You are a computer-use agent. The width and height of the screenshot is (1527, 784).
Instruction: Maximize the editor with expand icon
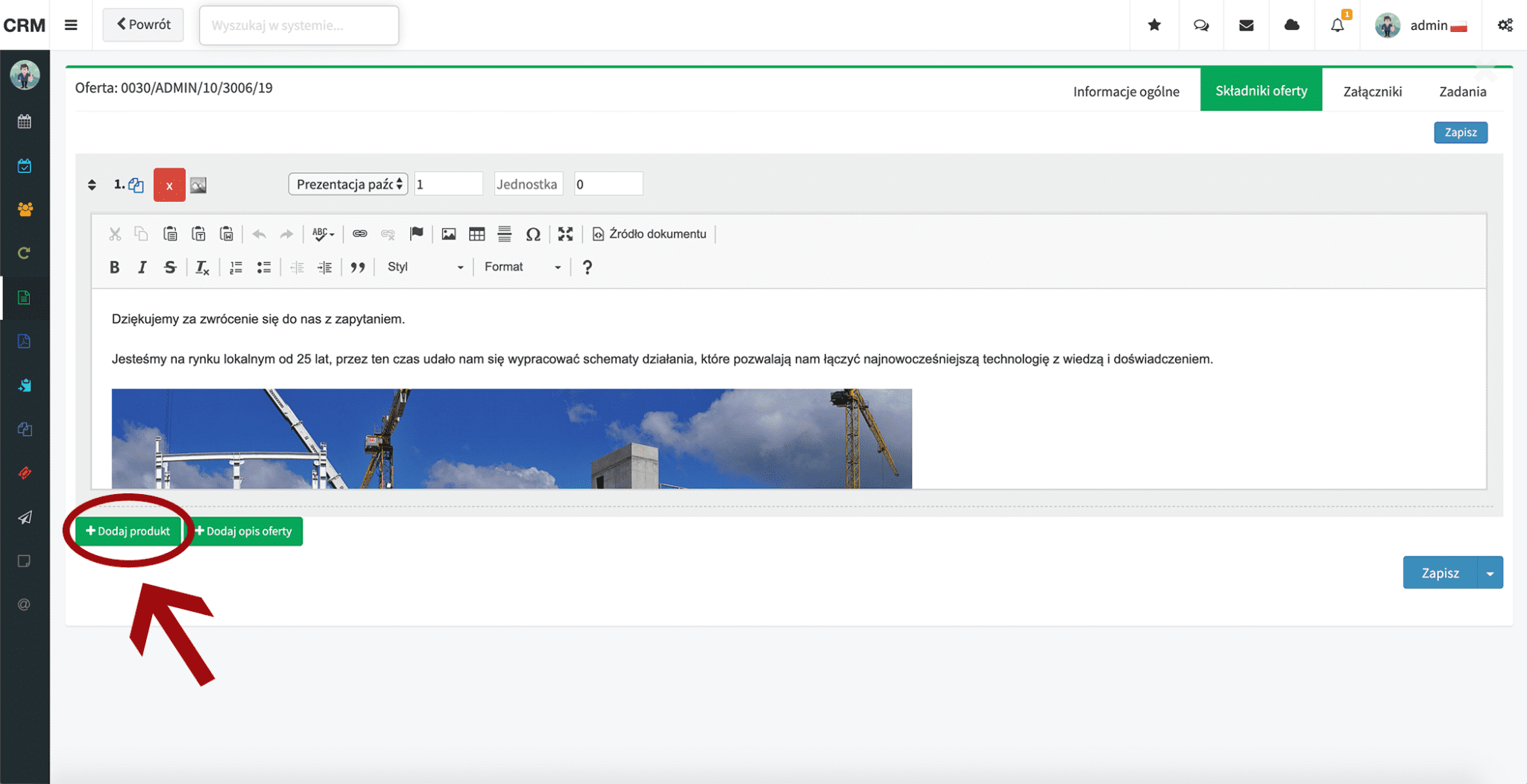(565, 234)
